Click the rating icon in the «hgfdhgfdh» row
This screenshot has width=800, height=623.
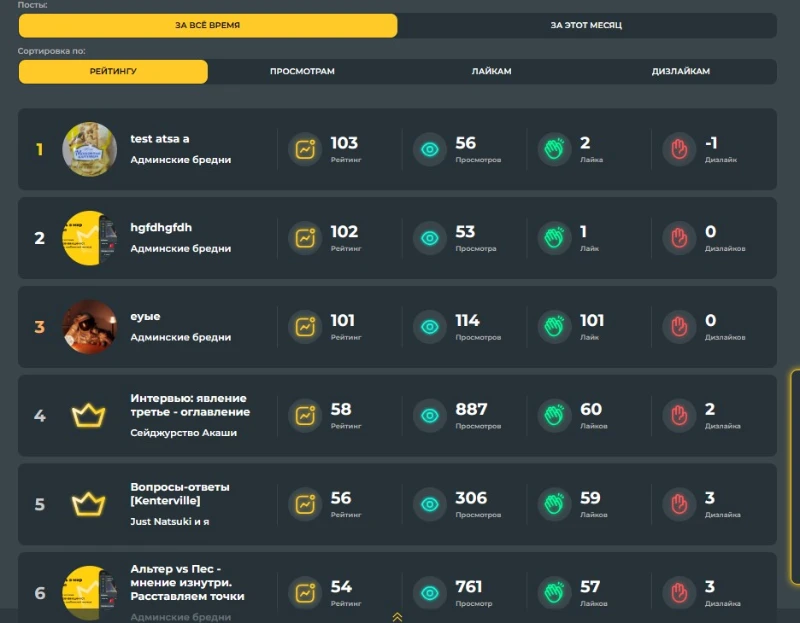pyautogui.click(x=305, y=238)
